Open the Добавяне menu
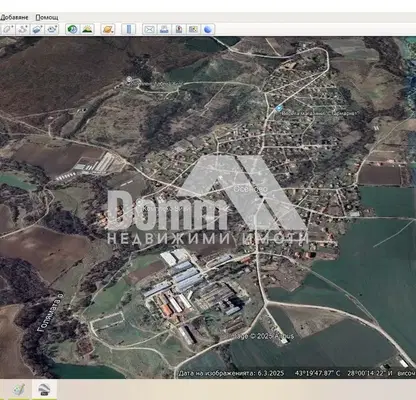The height and width of the screenshot is (400, 416). coord(14,17)
